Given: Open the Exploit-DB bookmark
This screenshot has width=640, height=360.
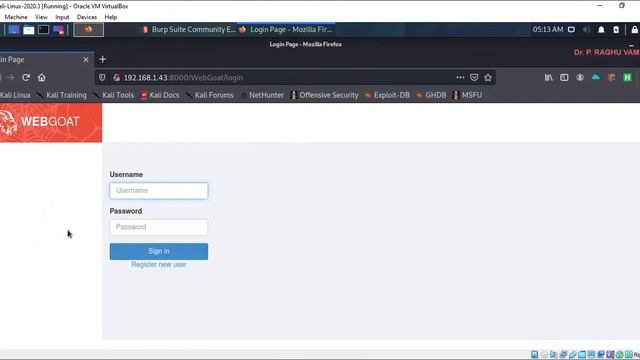Looking at the screenshot, I should pos(387,95).
